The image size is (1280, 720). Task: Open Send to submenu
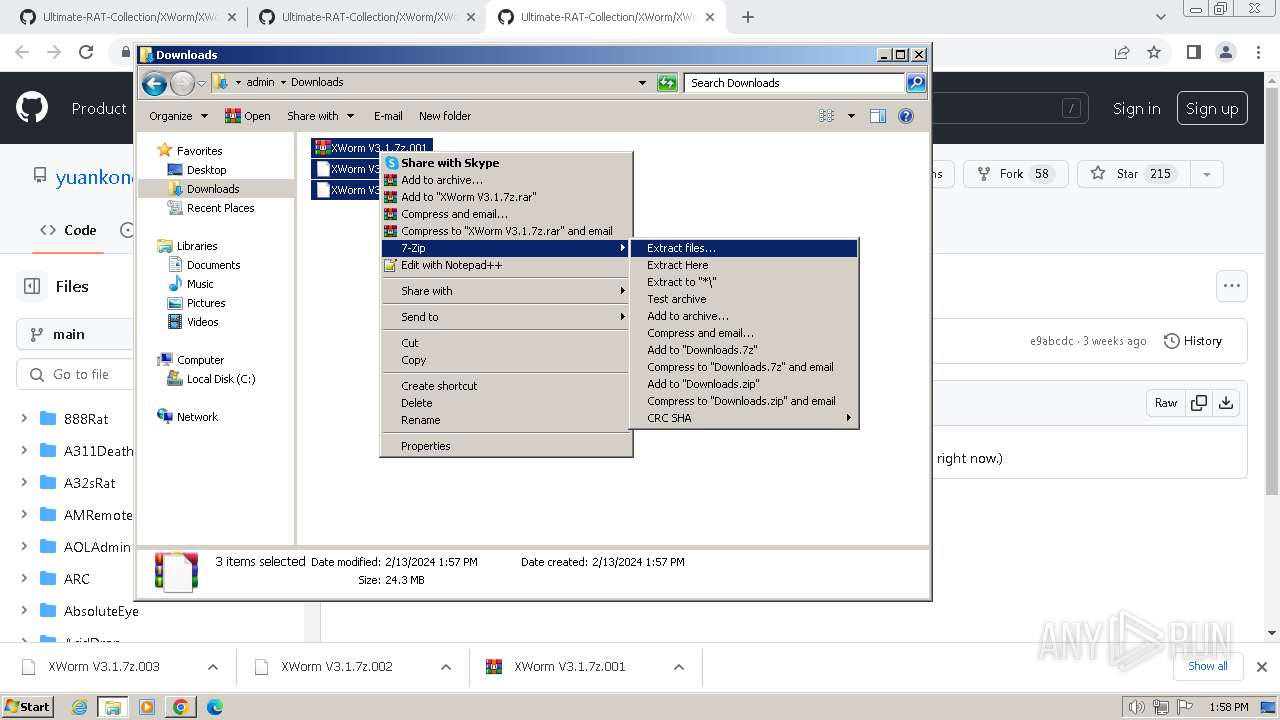pyautogui.click(x=506, y=317)
